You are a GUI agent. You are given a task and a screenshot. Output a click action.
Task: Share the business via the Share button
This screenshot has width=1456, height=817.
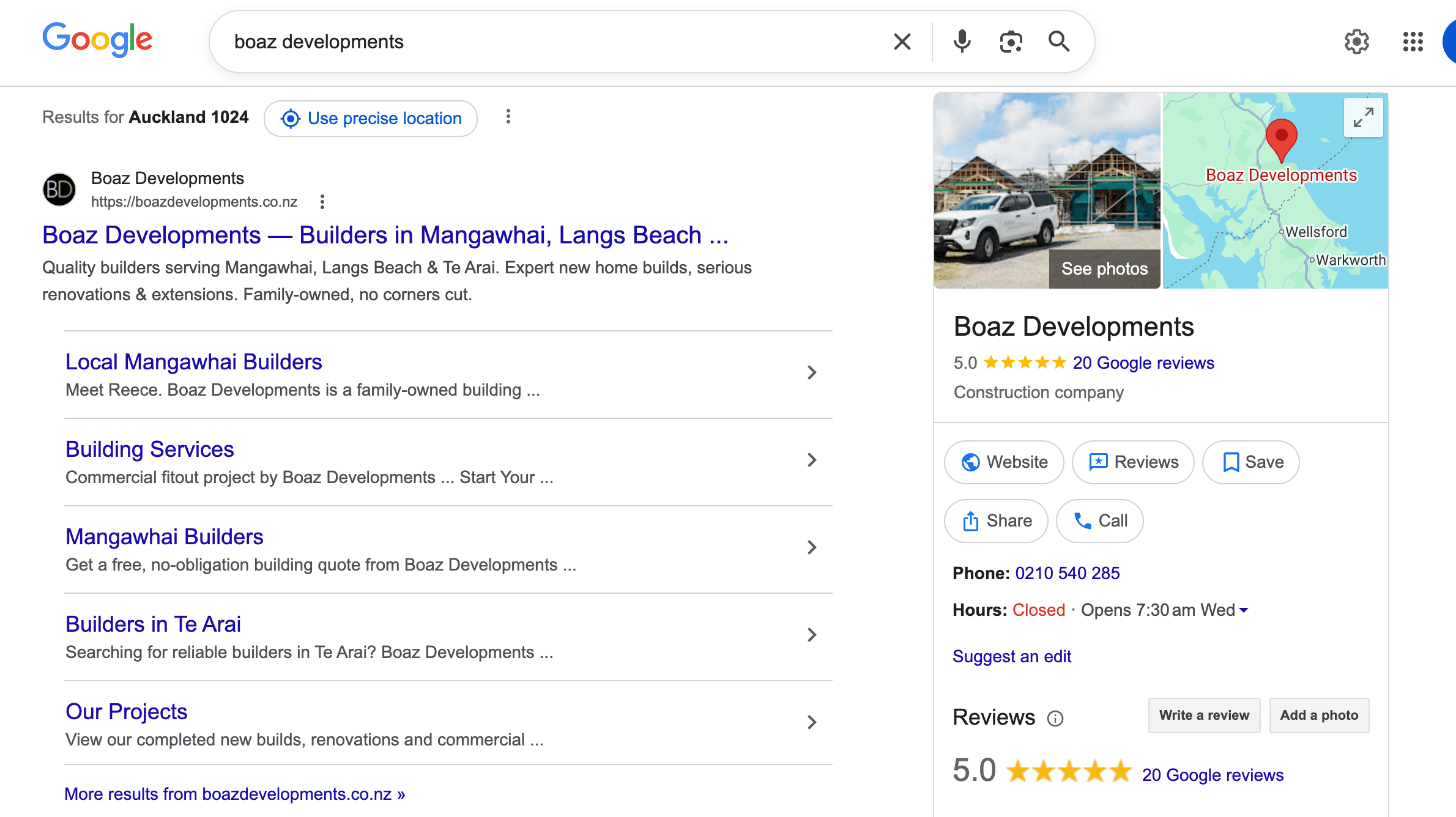(996, 520)
